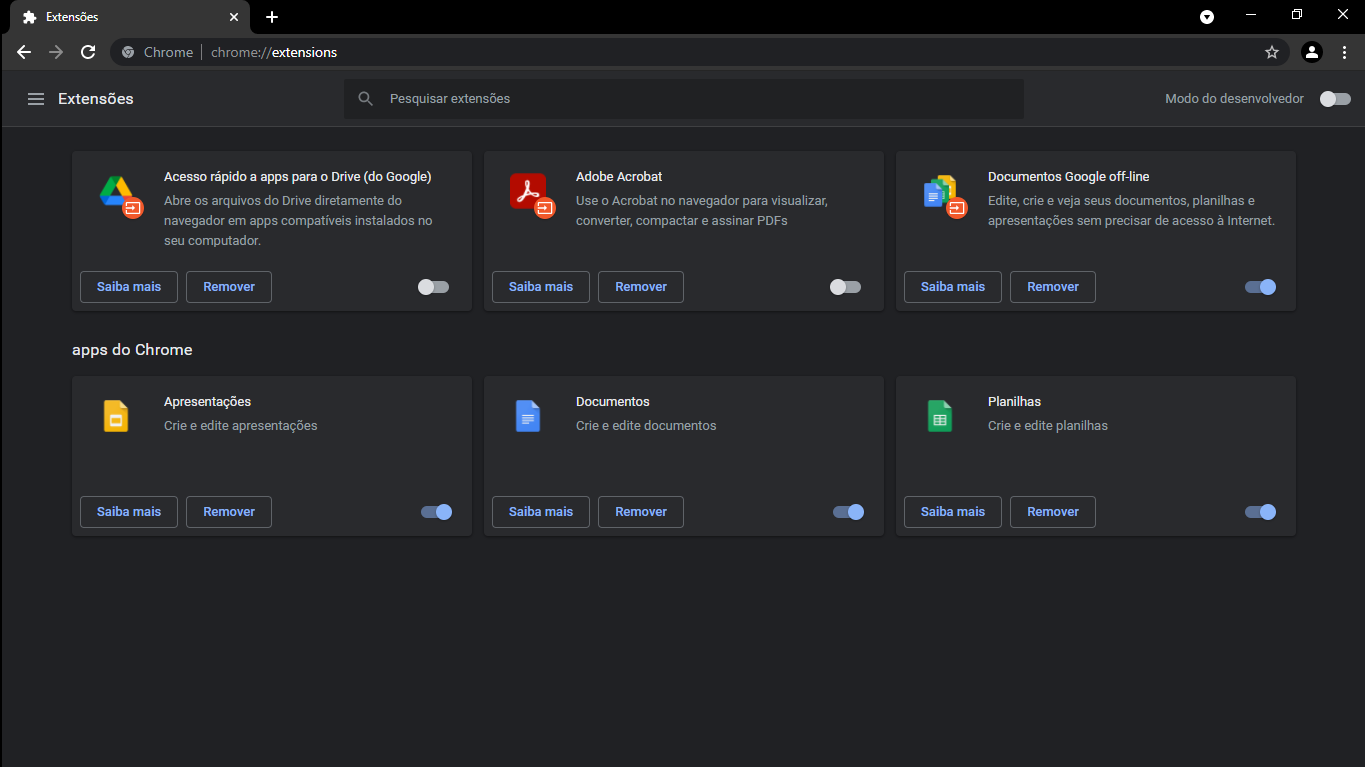Click Crie e edite documentos description
The image size is (1365, 767).
point(646,426)
